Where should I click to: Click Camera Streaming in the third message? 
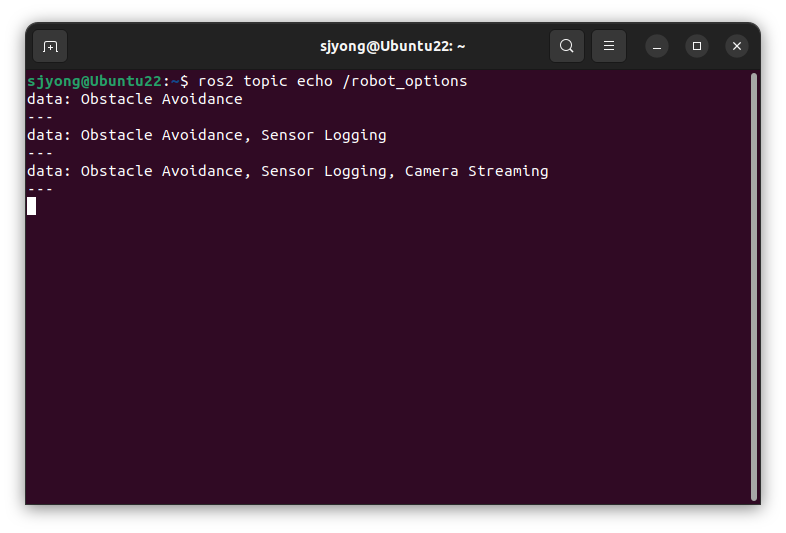coord(477,171)
